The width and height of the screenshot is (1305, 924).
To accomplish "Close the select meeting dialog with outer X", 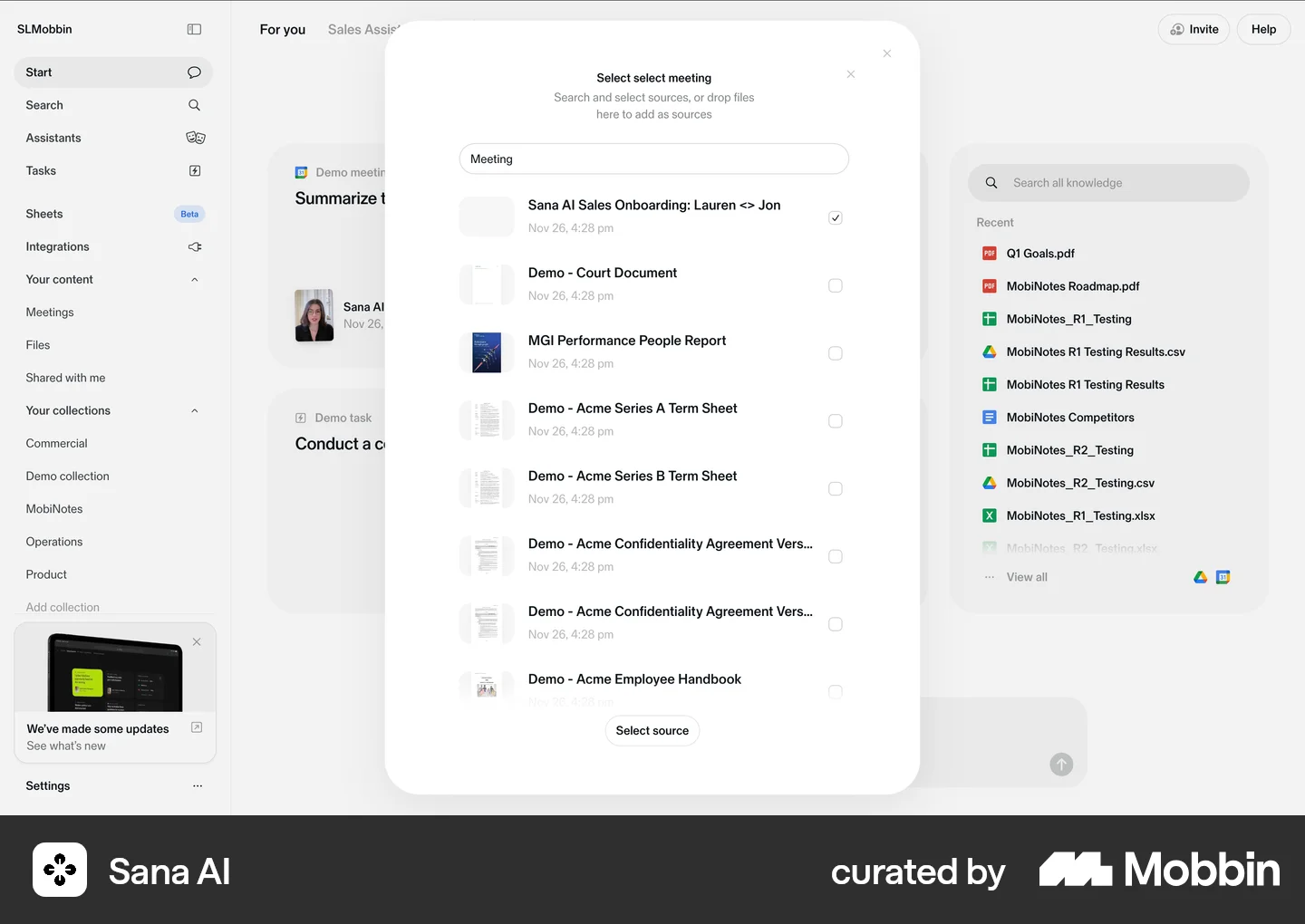I will tap(887, 53).
